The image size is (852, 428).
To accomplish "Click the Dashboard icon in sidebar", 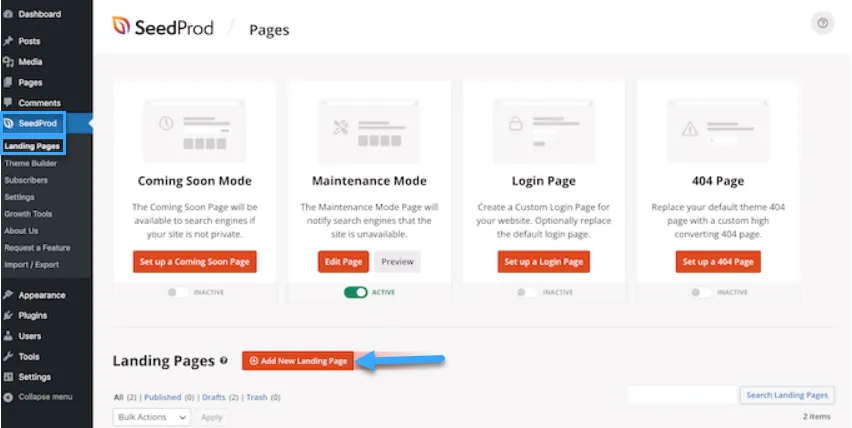I will pos(8,14).
